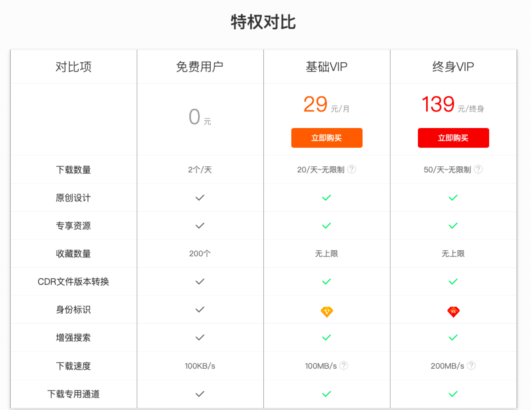Click the 下载数量 row label
Viewport: 532px width, 410px height.
73,170
